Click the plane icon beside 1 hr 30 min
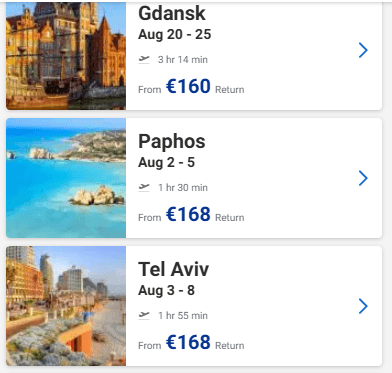 [144, 188]
